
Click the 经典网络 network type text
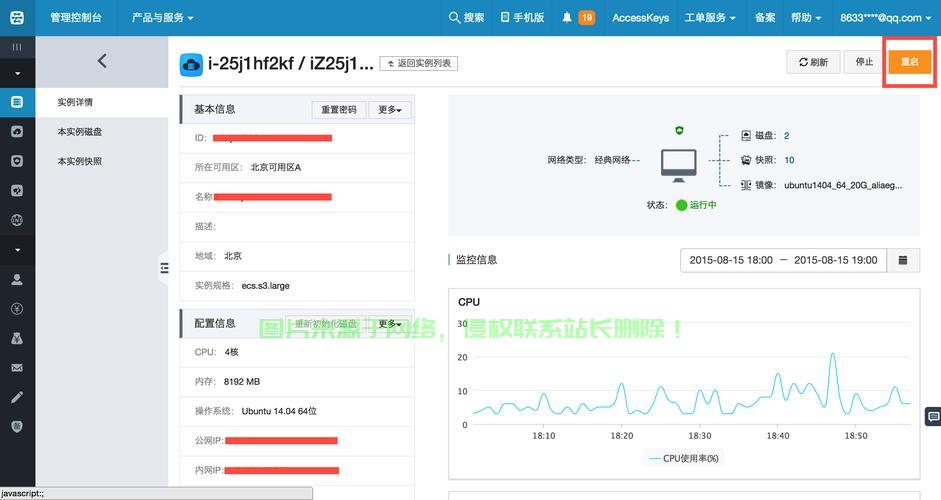(612, 160)
